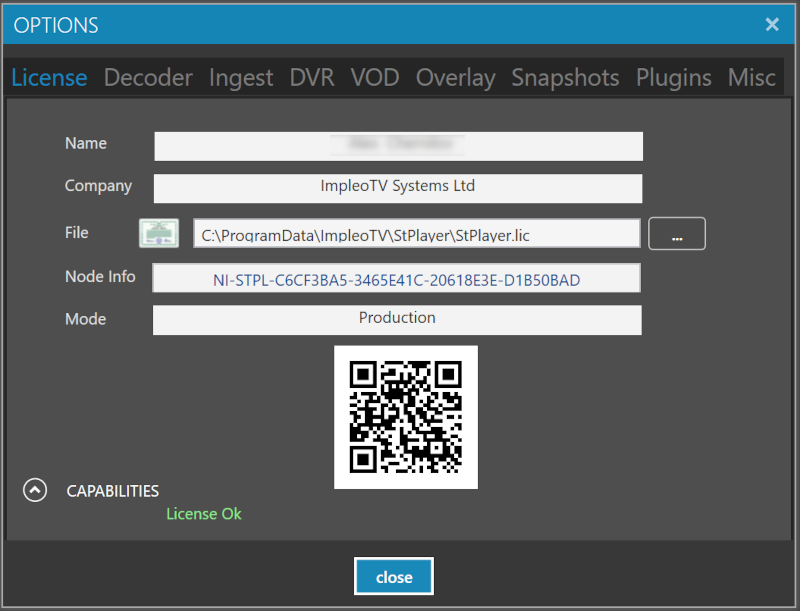Expand the Capabilities section chevron
The image size is (800, 611).
tap(35, 490)
